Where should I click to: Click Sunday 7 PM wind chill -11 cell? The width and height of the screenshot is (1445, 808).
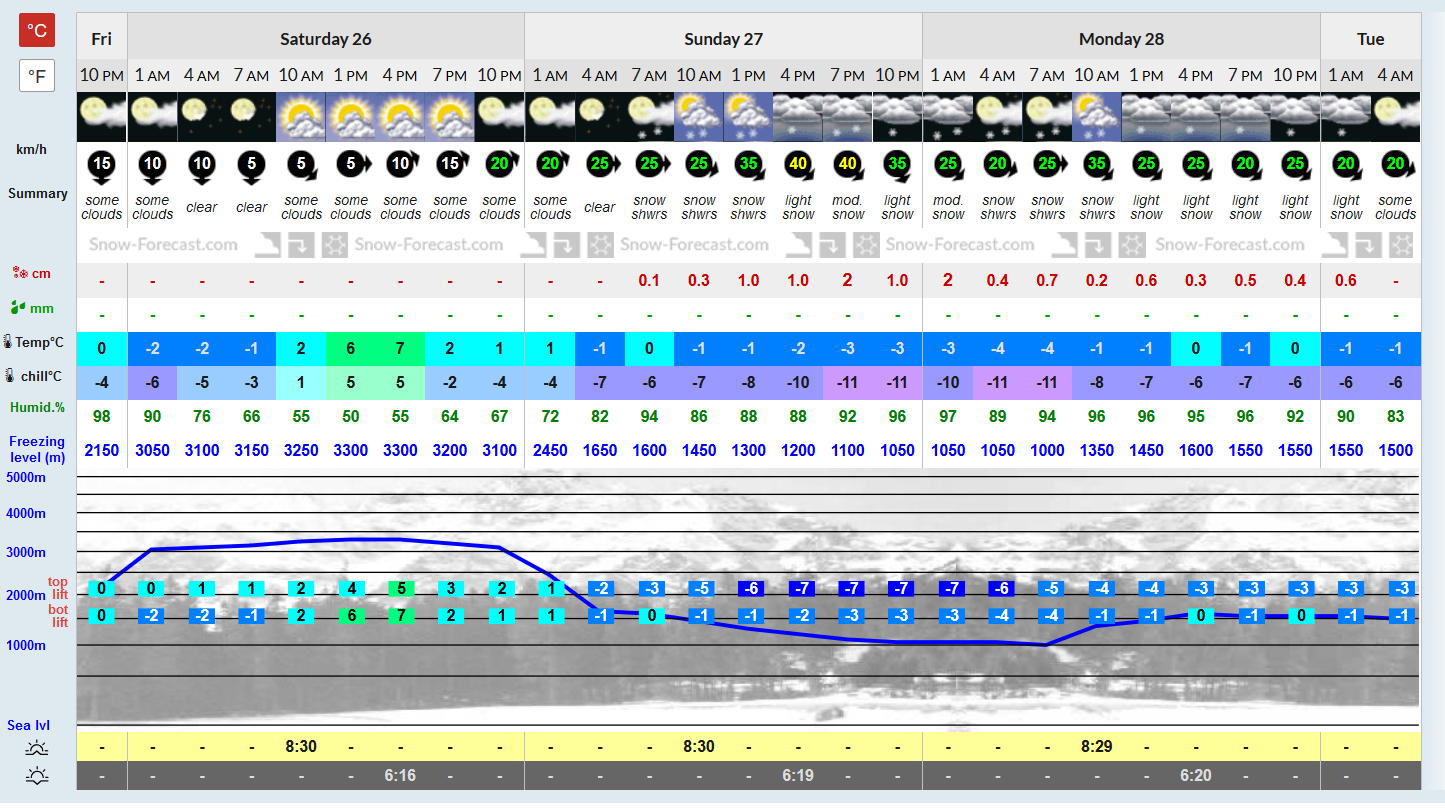848,382
